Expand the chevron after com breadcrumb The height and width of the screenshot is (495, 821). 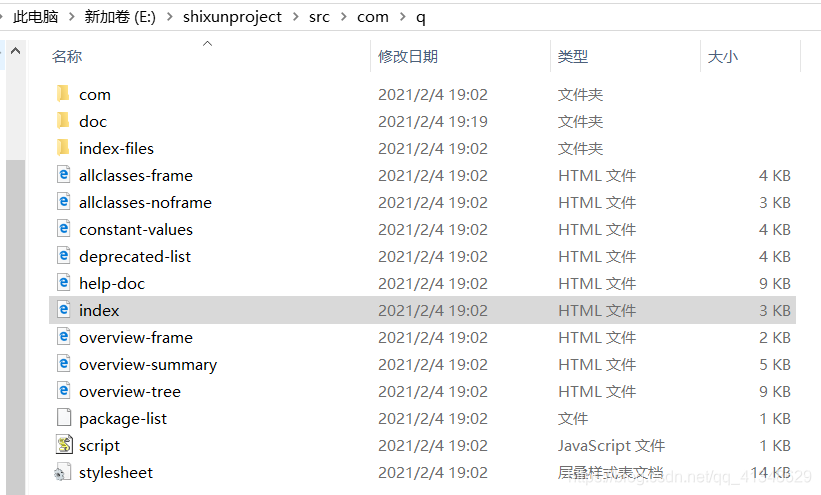tap(402, 17)
